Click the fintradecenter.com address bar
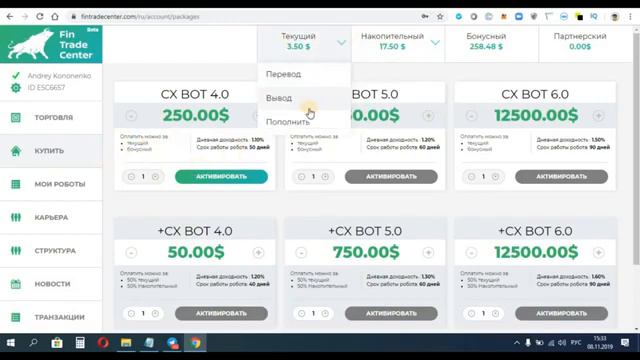The width and height of the screenshot is (640, 360). tap(245, 17)
